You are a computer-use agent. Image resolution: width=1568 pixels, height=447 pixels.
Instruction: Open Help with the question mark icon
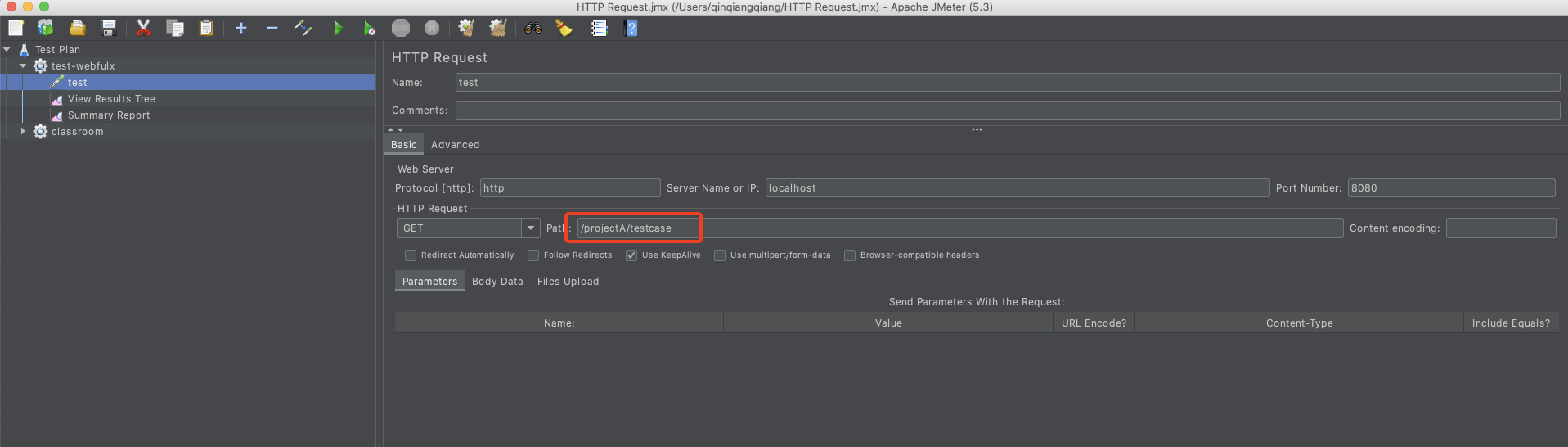631,28
